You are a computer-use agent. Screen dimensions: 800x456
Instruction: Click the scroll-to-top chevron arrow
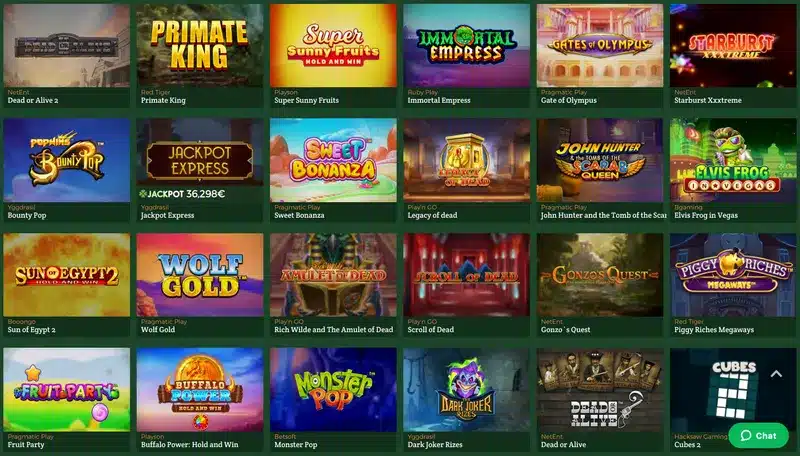(x=776, y=374)
